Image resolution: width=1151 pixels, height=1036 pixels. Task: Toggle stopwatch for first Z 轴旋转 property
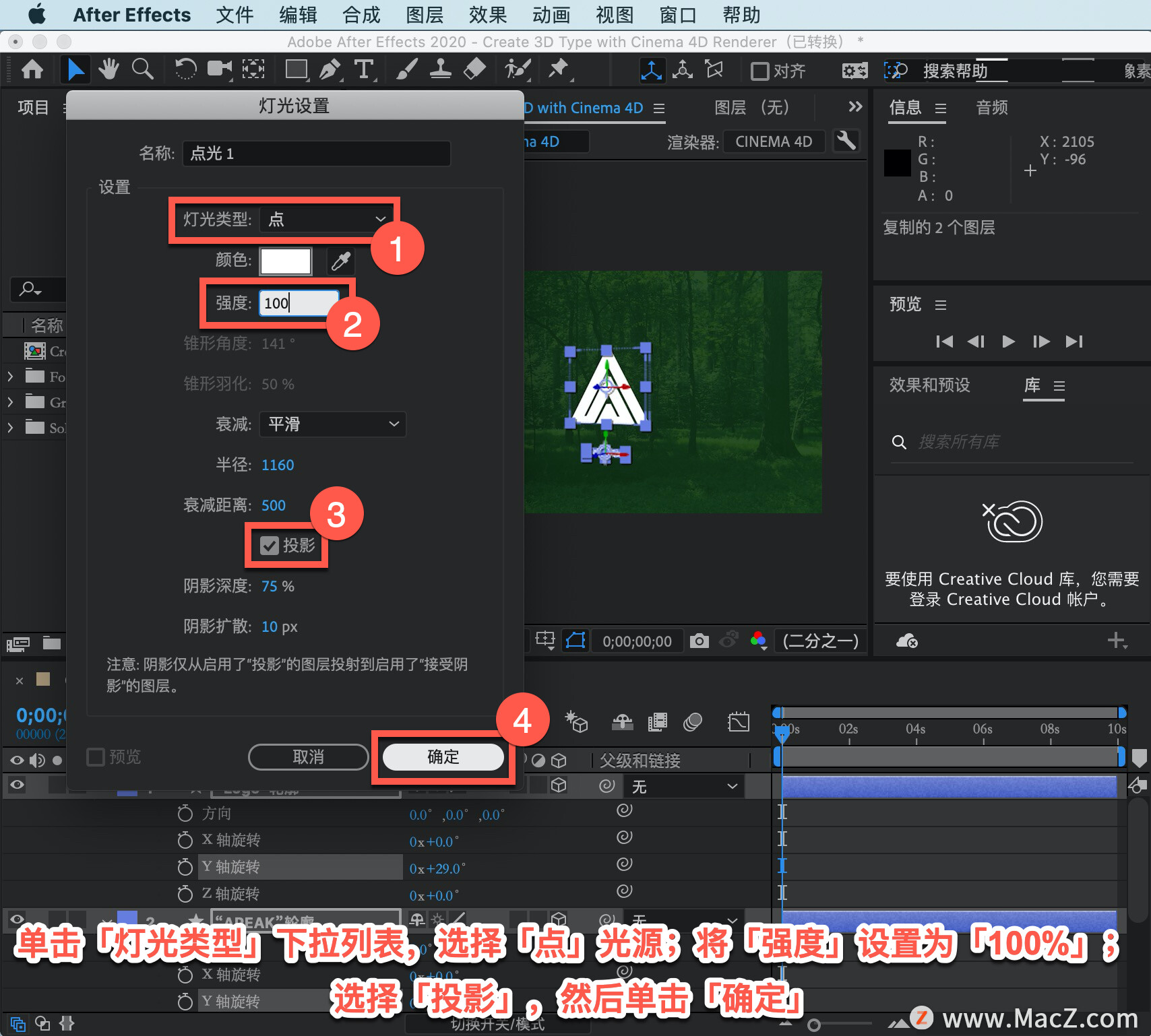pos(185,894)
